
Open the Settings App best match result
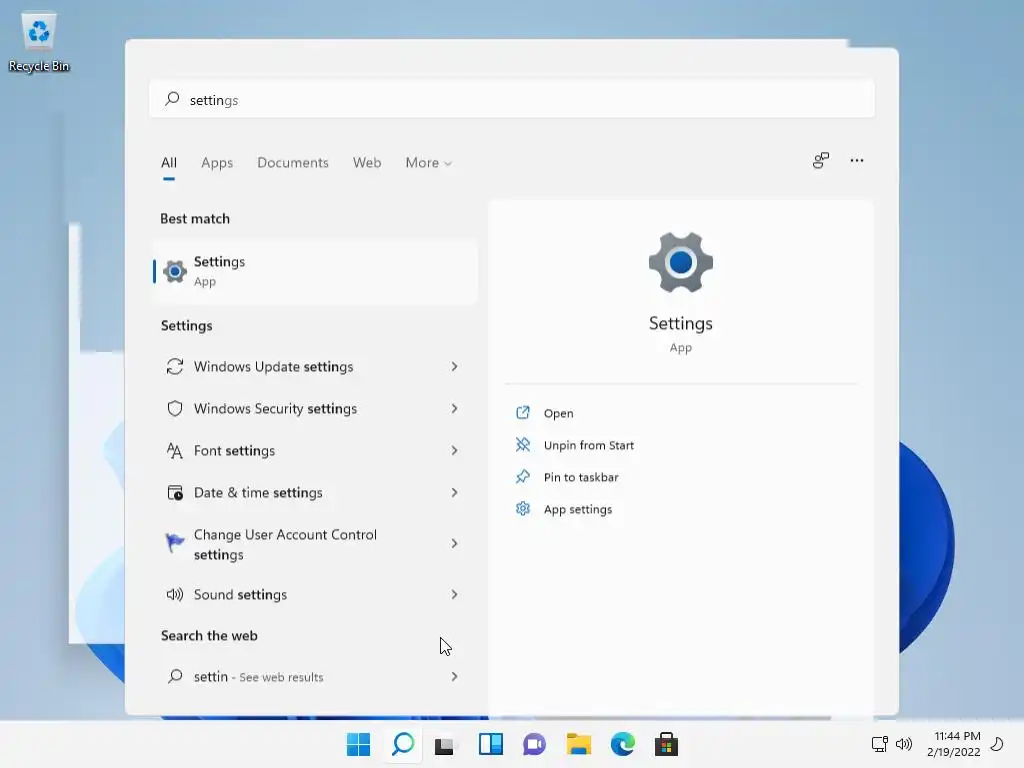point(315,271)
